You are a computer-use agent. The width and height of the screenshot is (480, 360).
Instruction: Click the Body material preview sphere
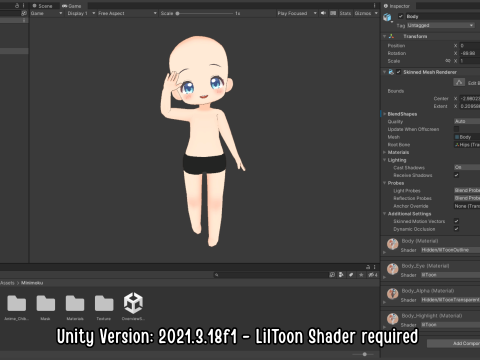393,244
